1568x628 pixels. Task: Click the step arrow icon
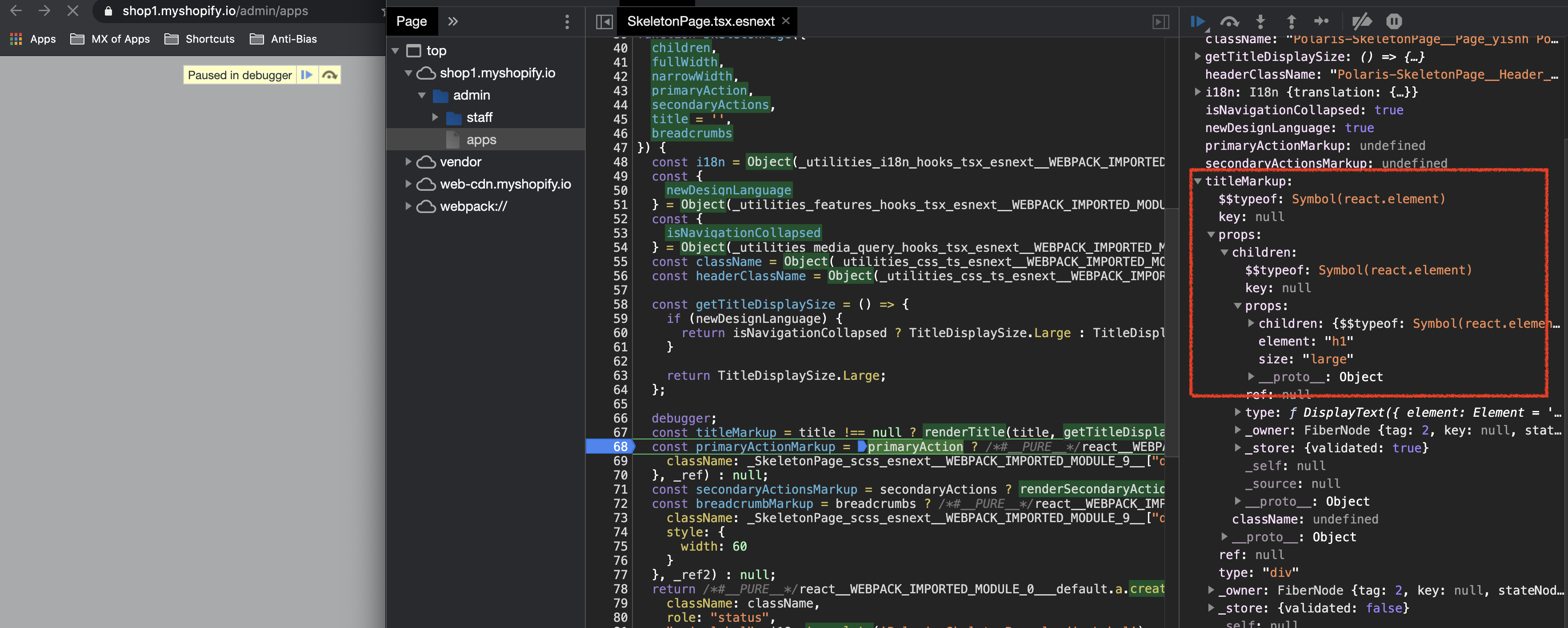(x=1321, y=21)
